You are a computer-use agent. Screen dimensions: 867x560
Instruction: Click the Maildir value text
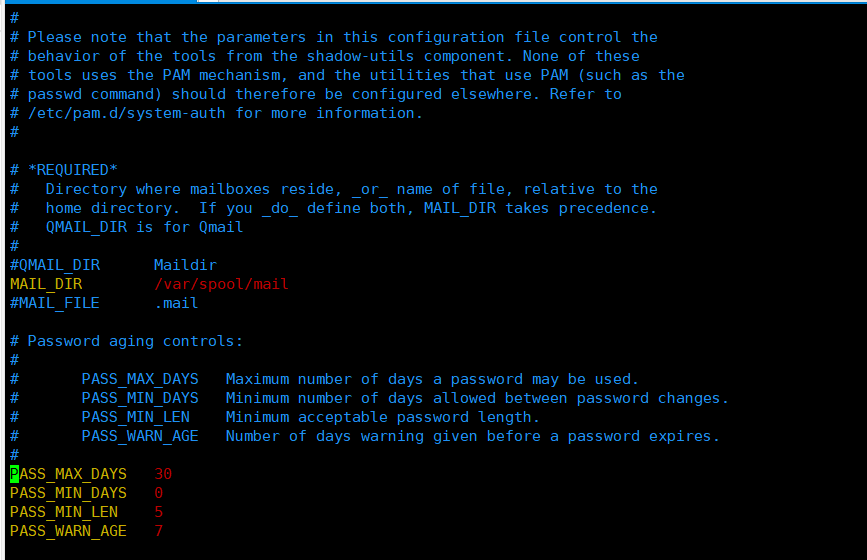coord(185,265)
